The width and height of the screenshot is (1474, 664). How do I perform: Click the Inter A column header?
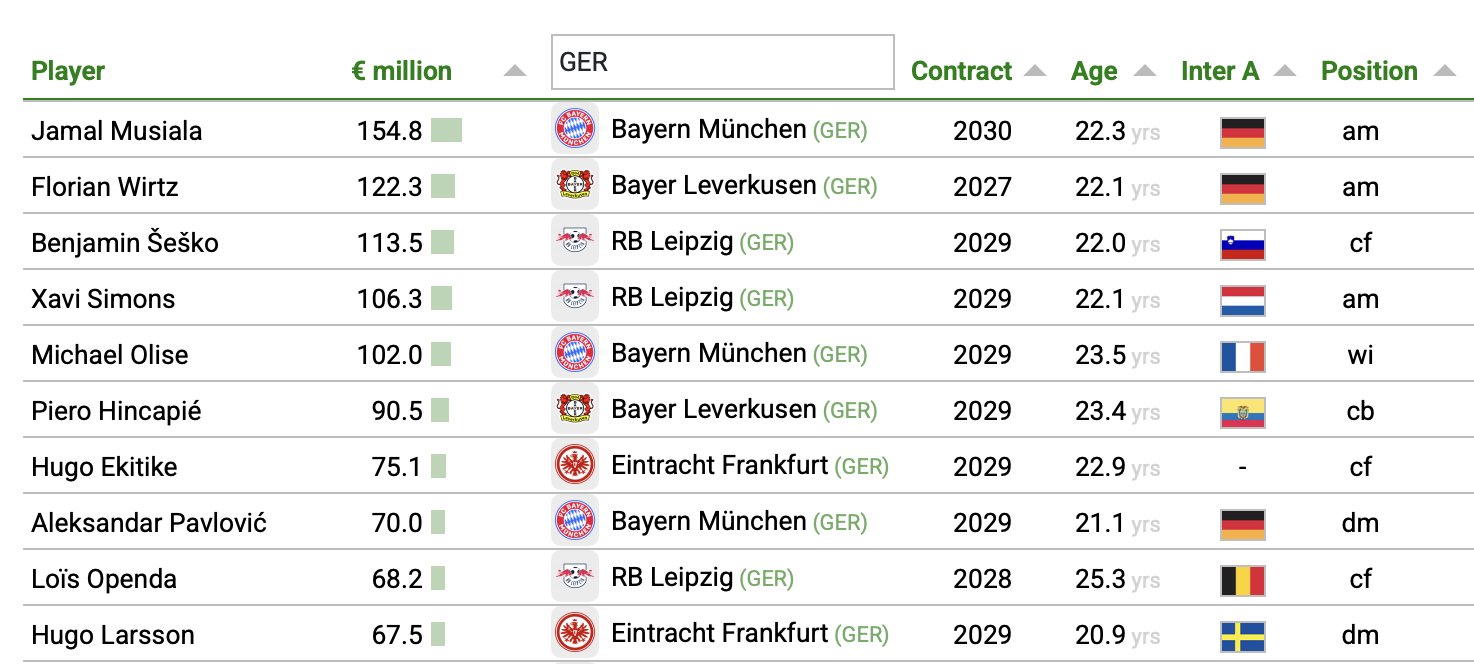click(1220, 71)
